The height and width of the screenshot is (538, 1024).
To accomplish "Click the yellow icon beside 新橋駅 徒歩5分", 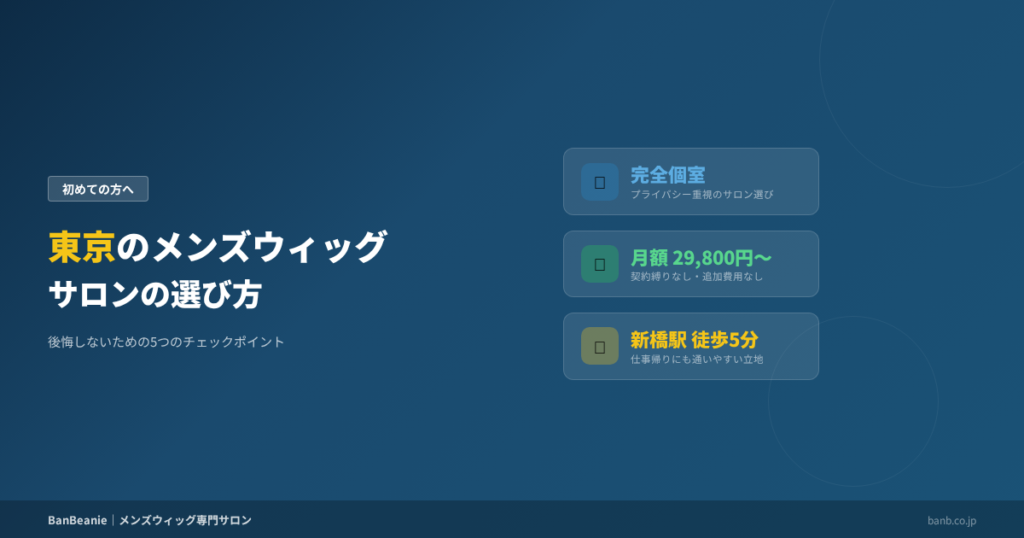I will (x=599, y=346).
